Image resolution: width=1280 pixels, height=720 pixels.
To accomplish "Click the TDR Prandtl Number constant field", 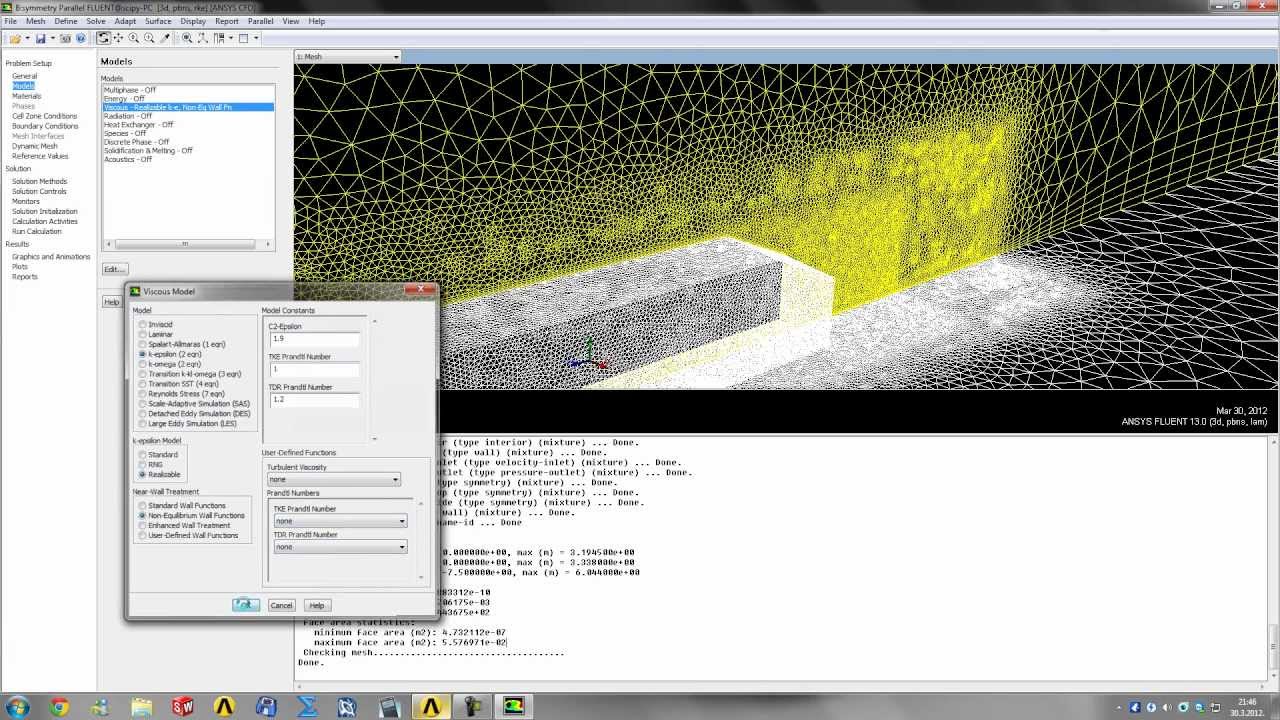I will click(x=315, y=399).
